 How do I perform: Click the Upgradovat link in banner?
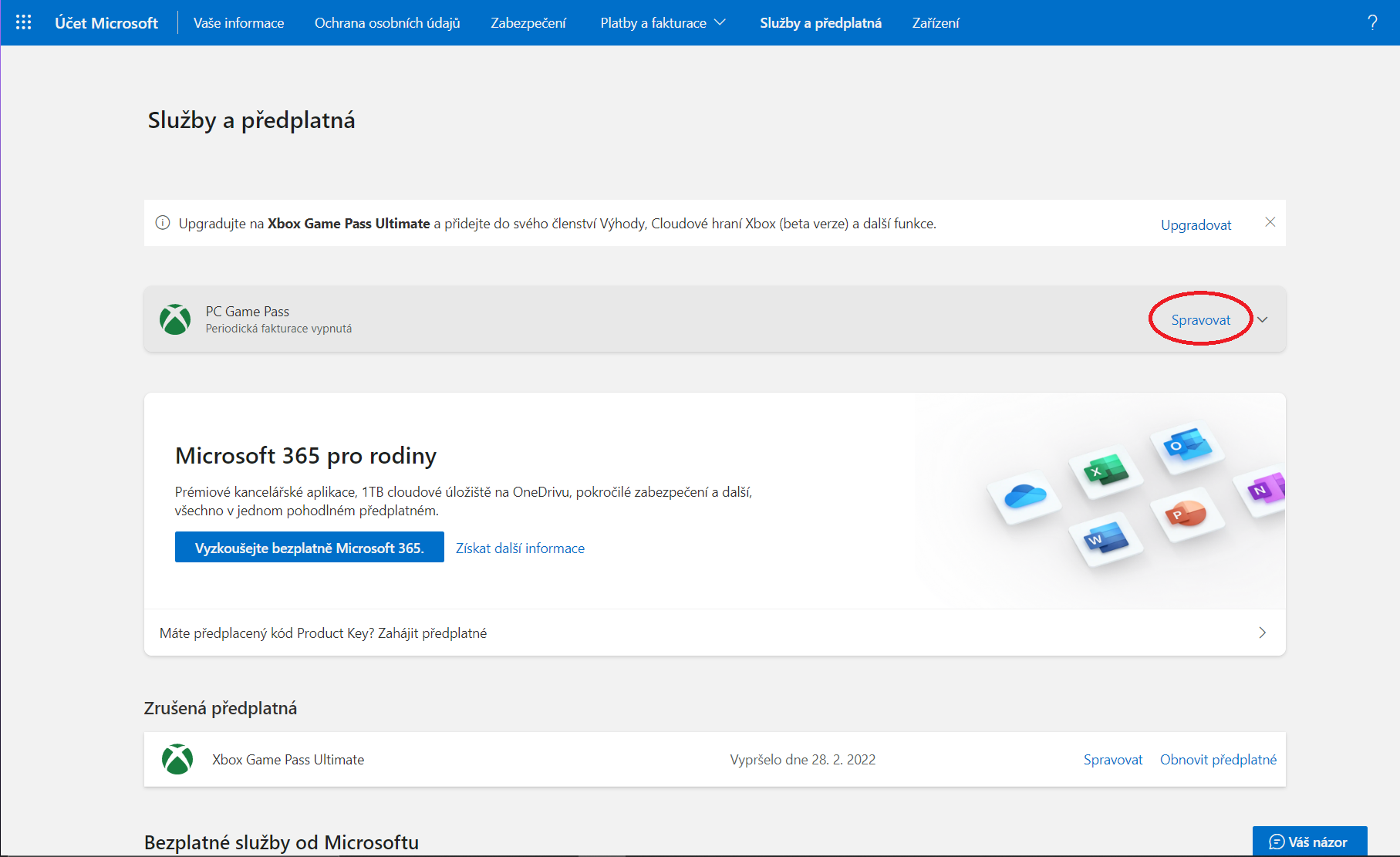(1196, 224)
